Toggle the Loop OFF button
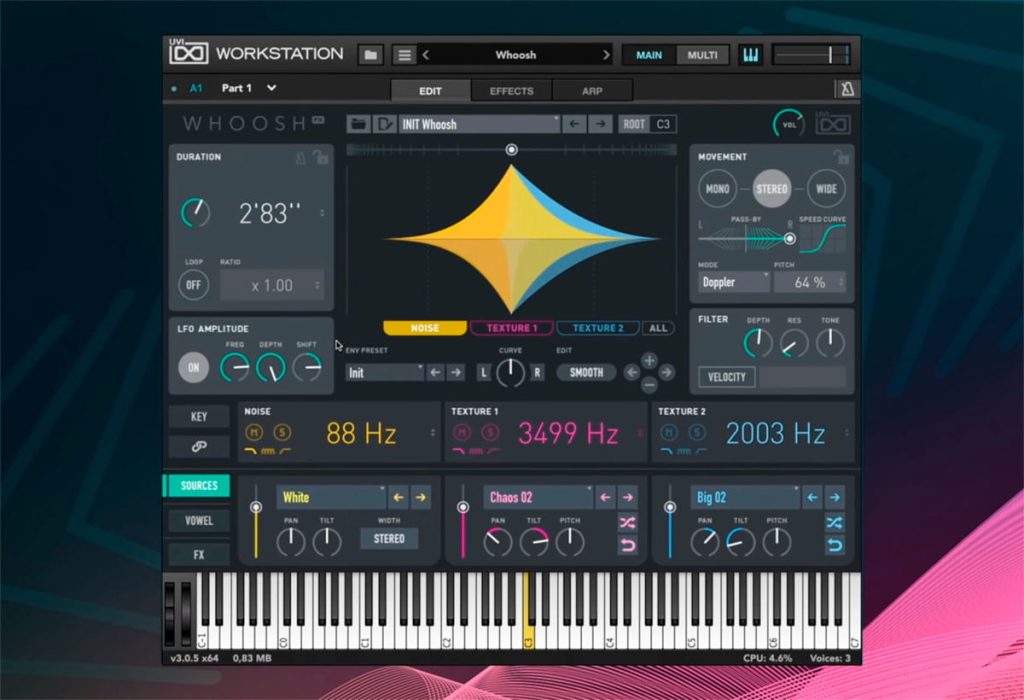1024x700 pixels. click(x=193, y=285)
